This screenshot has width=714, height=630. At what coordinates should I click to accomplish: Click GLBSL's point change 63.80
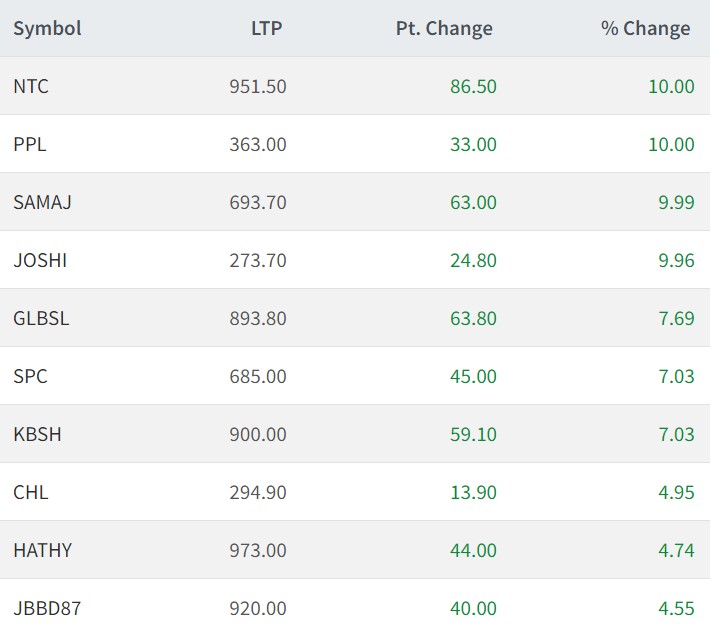(x=473, y=319)
